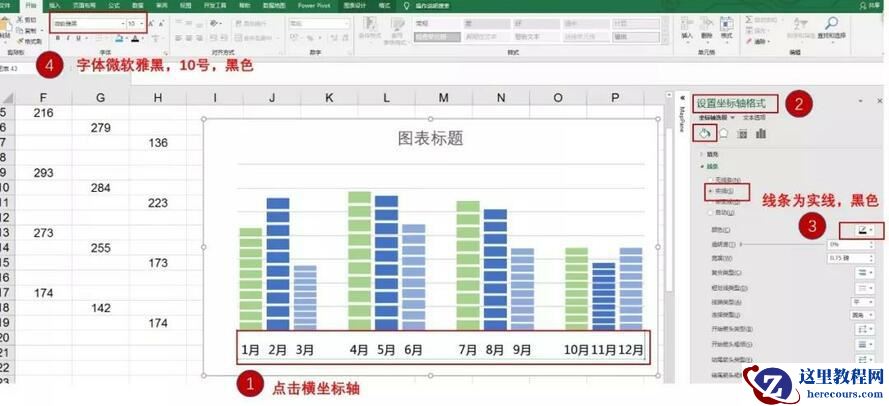Switch to the Insert ribbon tab
Screen dimensions: 889x406
point(54,5)
